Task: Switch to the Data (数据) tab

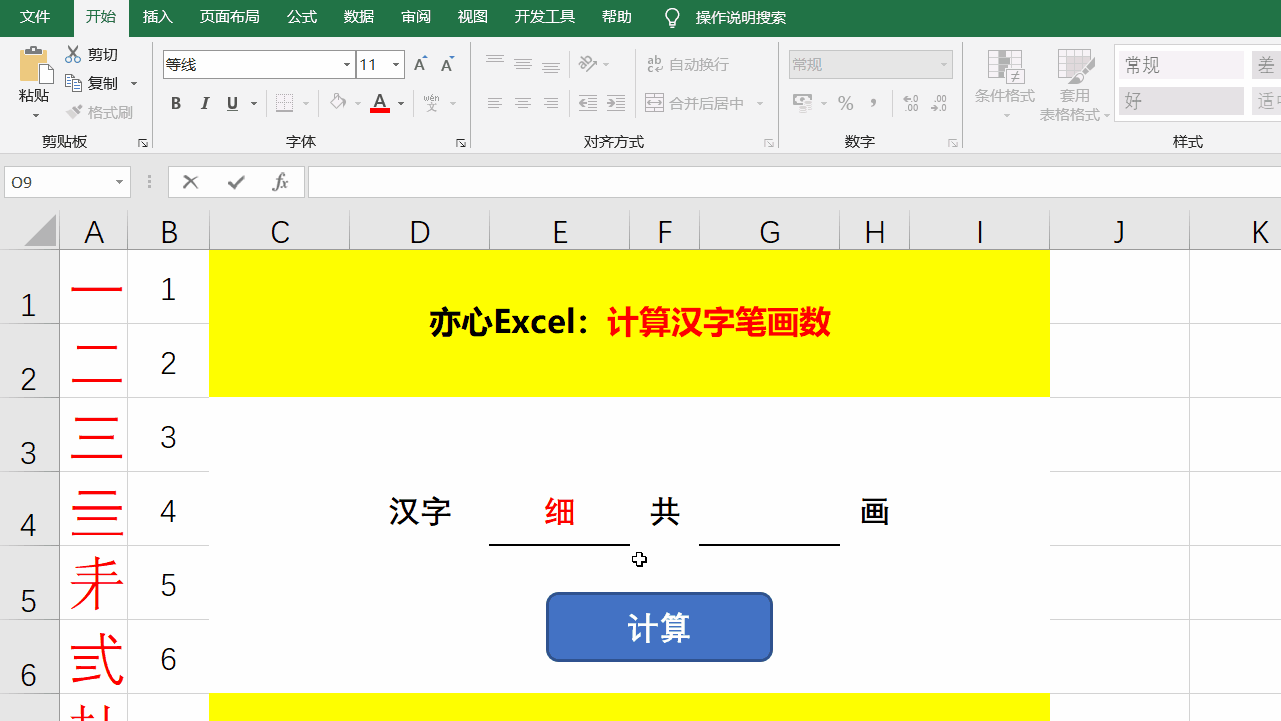Action: [359, 17]
